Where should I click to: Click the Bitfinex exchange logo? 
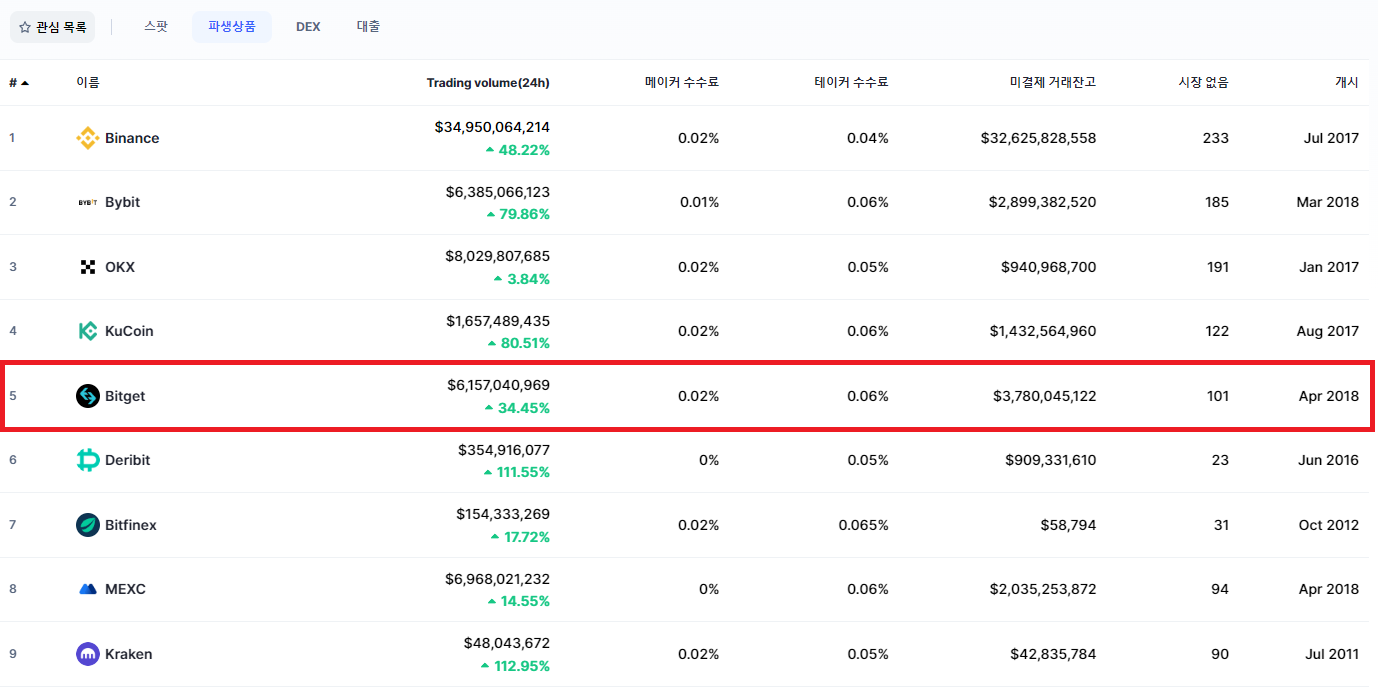pyautogui.click(x=88, y=525)
